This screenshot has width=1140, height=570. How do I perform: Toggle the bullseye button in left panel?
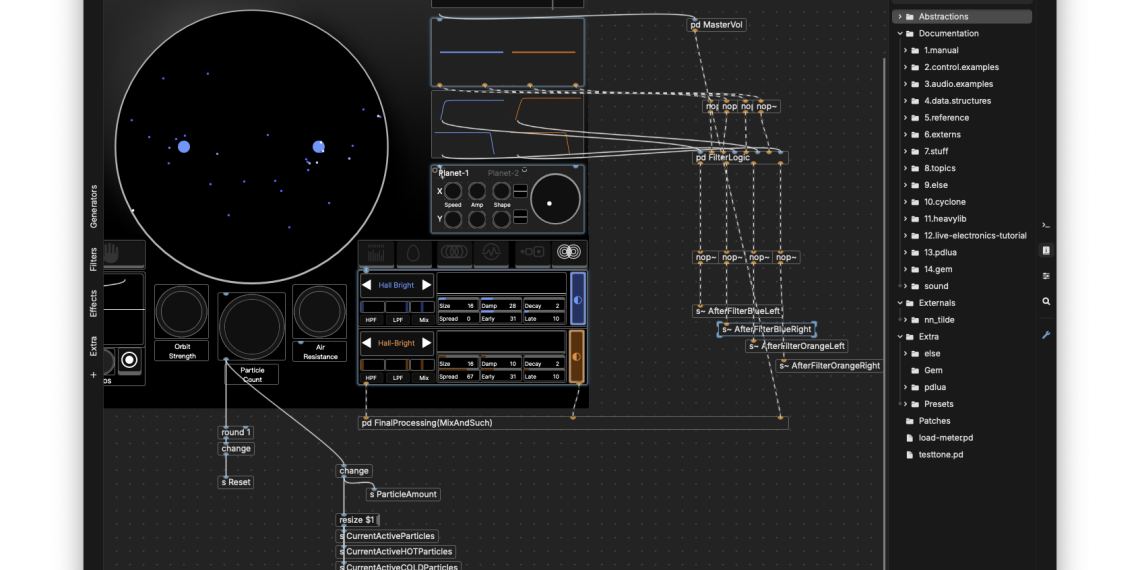[129, 360]
